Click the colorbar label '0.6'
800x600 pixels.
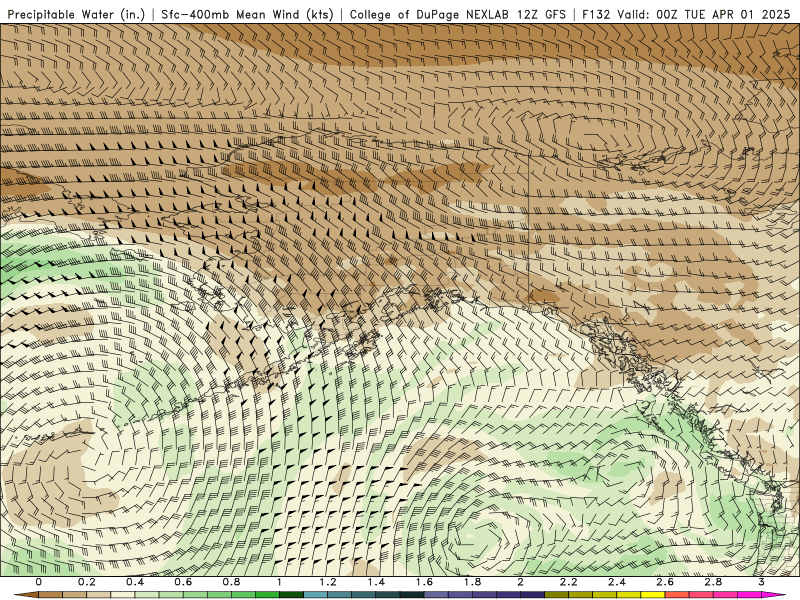pos(183,582)
